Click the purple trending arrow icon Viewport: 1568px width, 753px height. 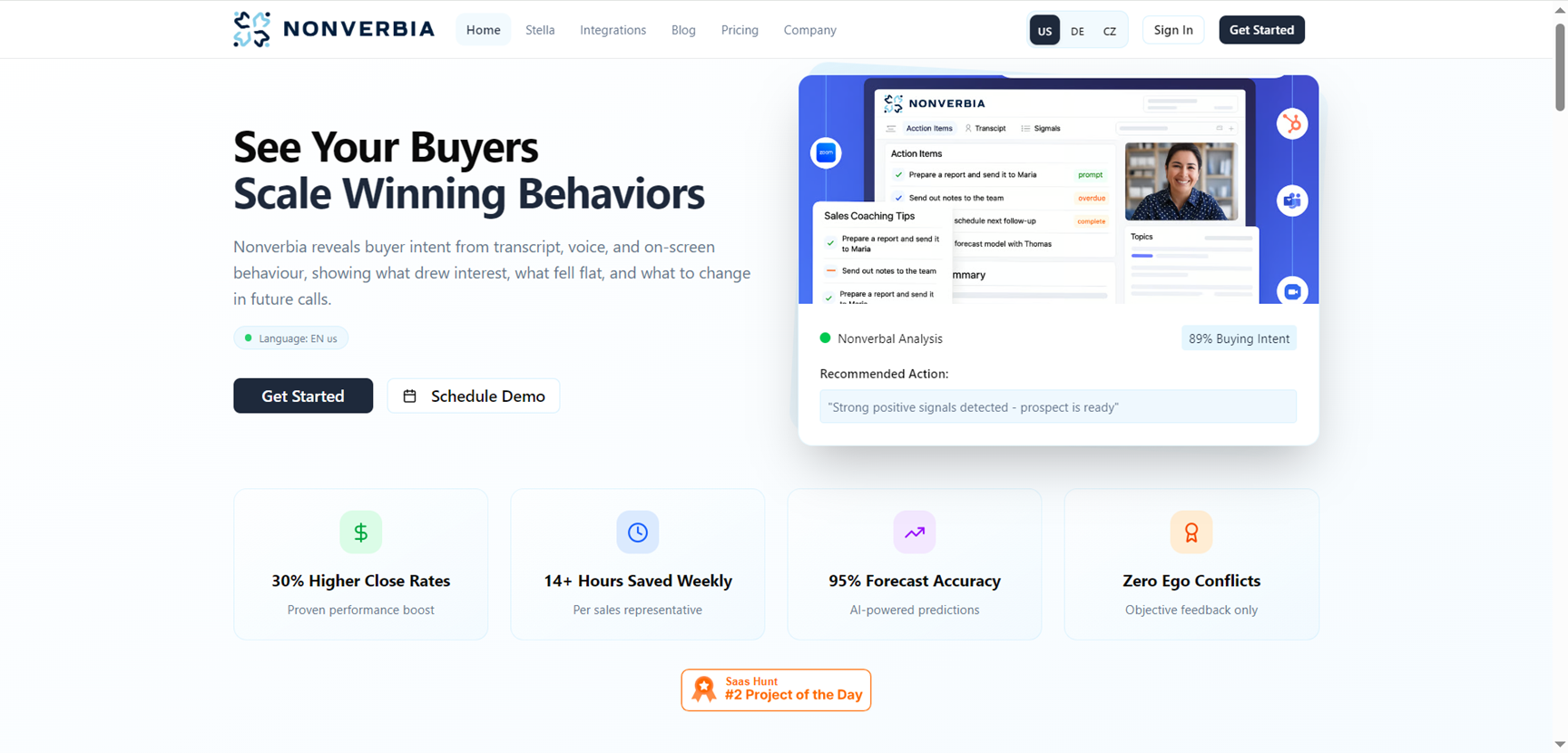pyautogui.click(x=915, y=533)
